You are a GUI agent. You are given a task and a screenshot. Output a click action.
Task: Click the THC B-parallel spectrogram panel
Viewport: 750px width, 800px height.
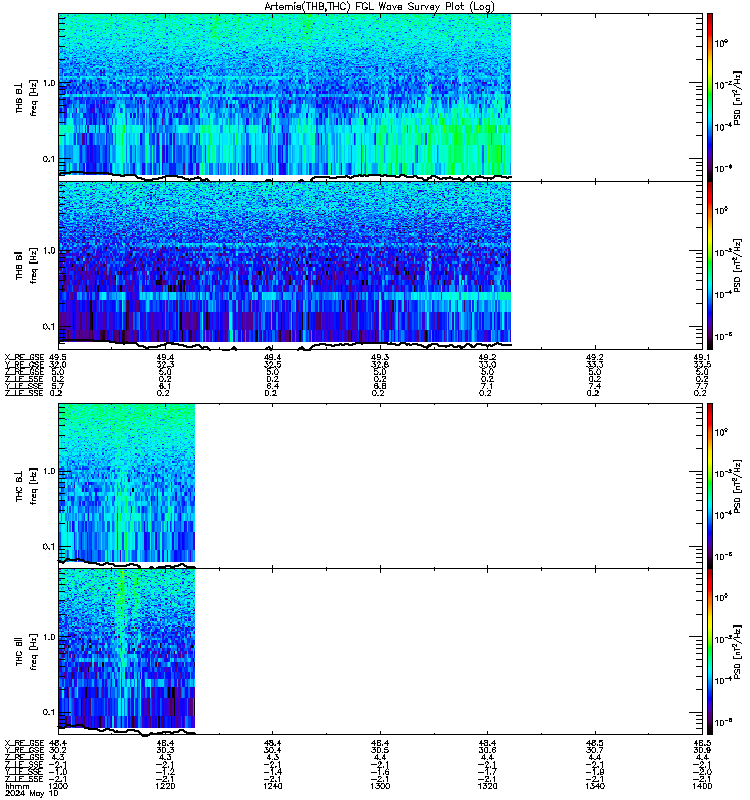(x=381, y=652)
